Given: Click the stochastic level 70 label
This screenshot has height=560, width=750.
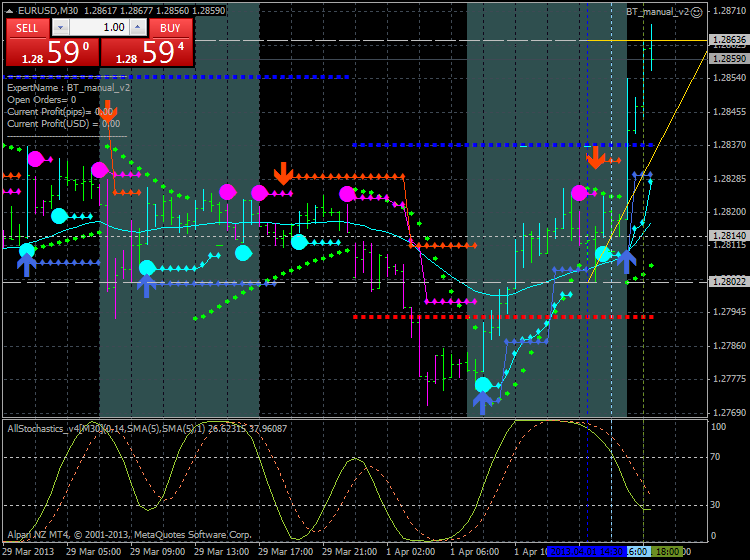Looking at the screenshot, I should (715, 457).
